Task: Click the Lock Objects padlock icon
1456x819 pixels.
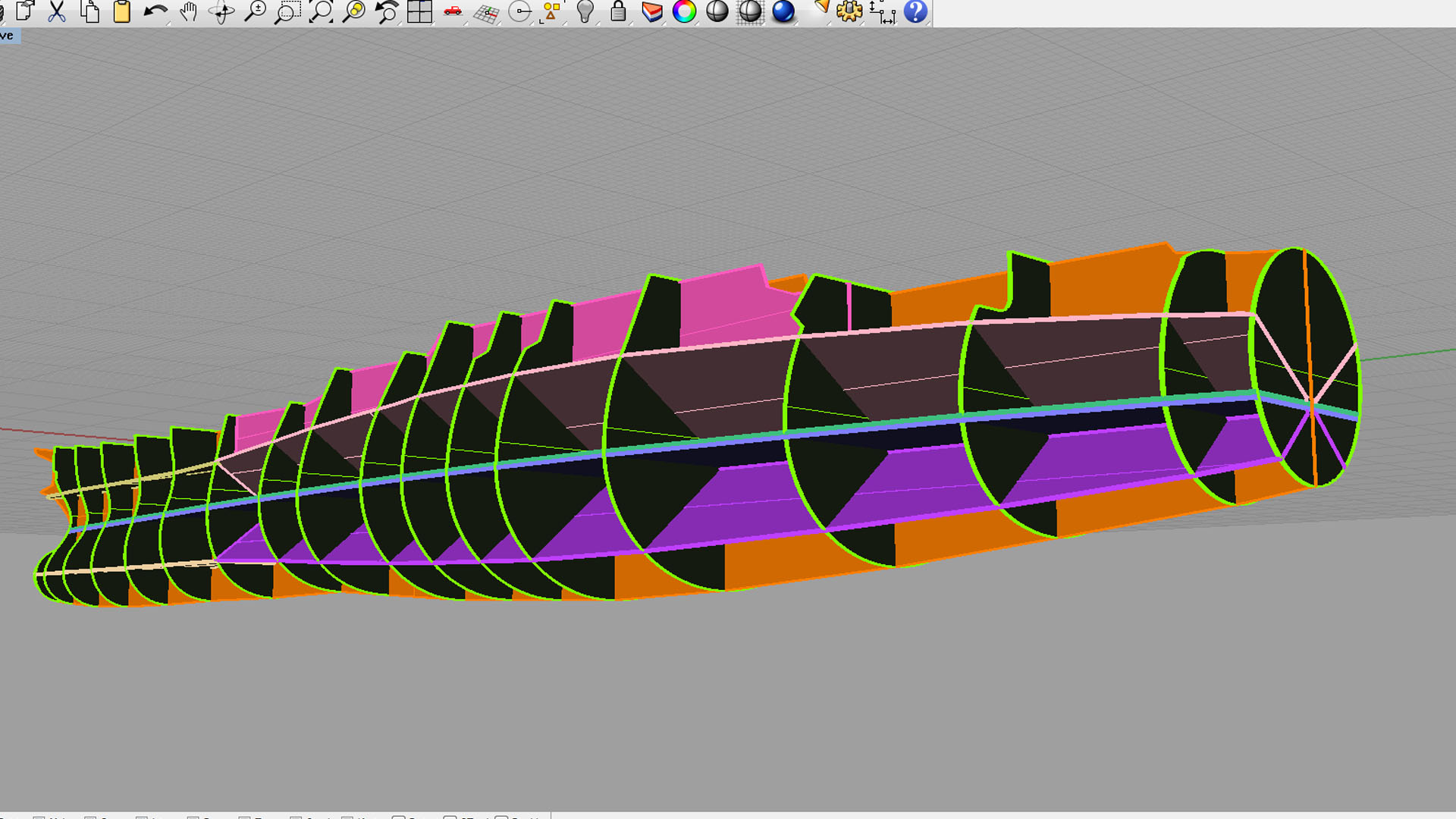Action: click(618, 11)
